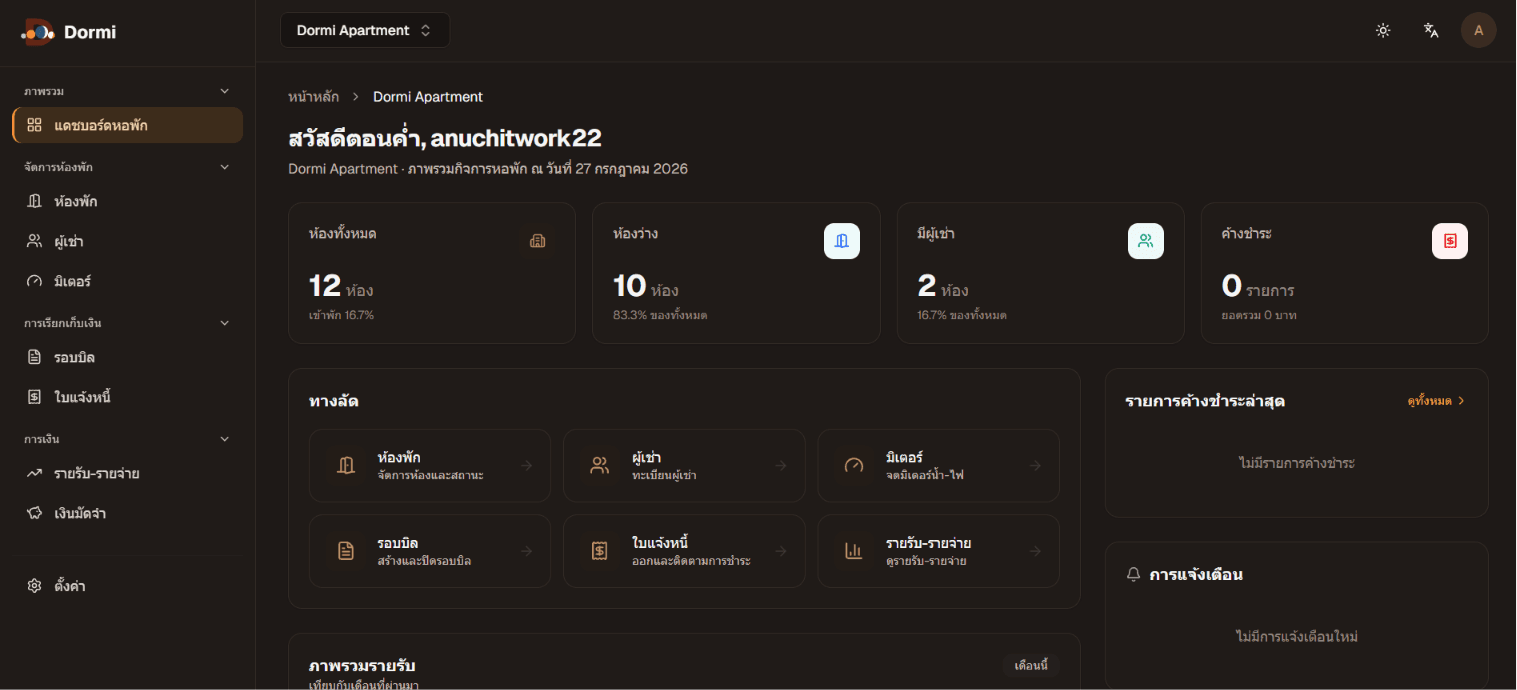Open รอบบิล sidebar menu item

[x=128, y=357]
